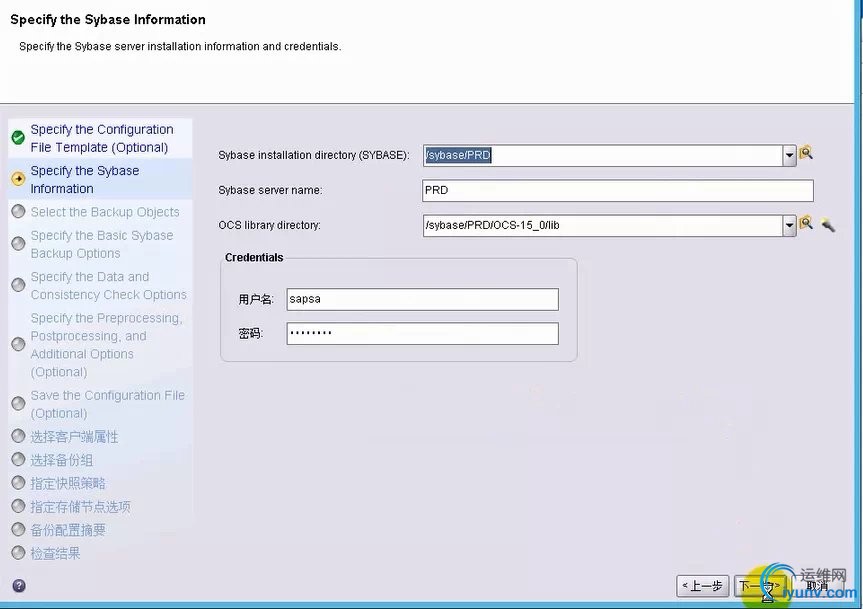Select the Specify the Sybase Information step
Image resolution: width=863 pixels, height=609 pixels.
point(85,179)
